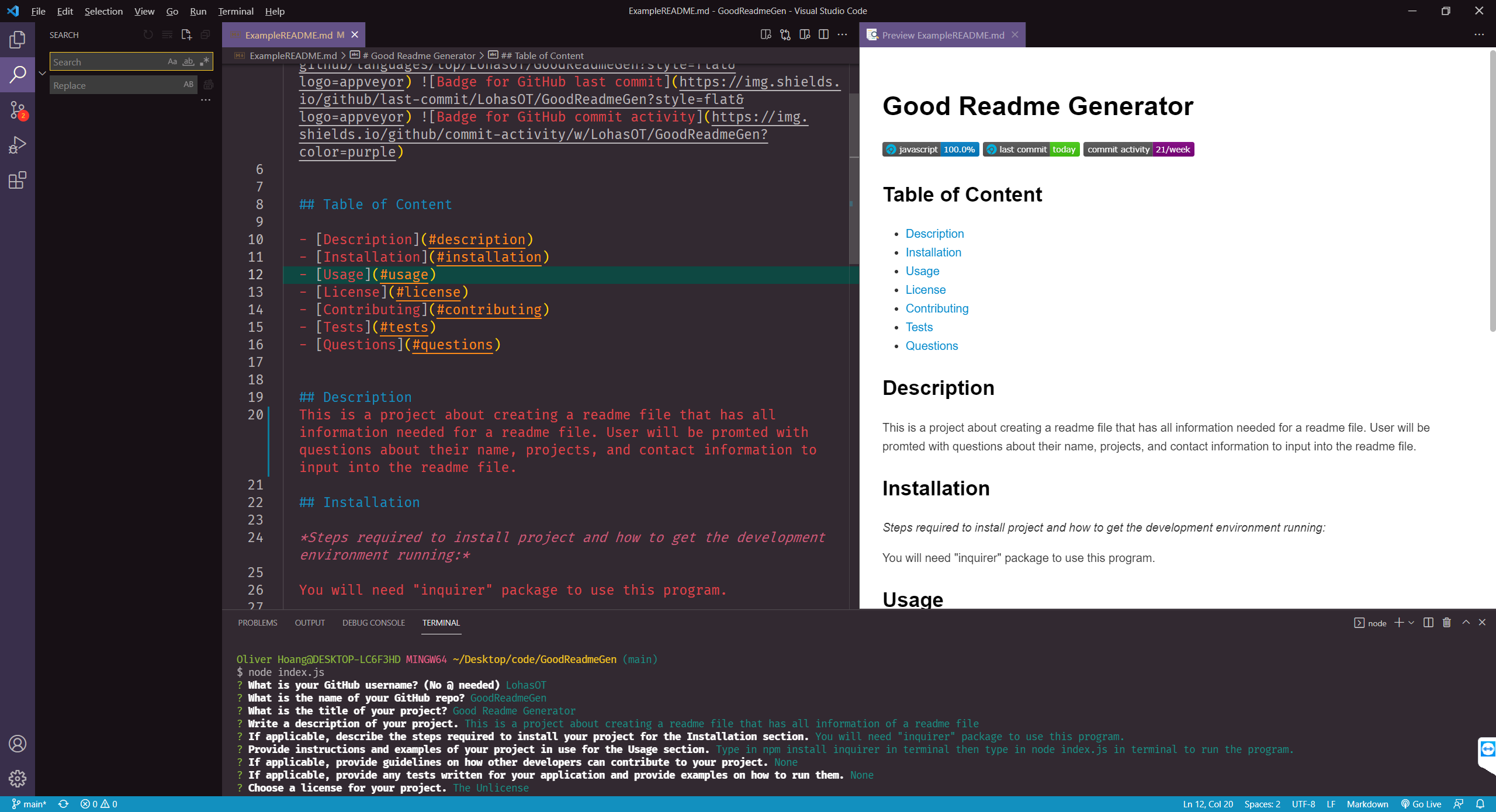Click the Synchronize Changes icon in the status bar
Screen dimensions: 1496x812
coord(64,804)
